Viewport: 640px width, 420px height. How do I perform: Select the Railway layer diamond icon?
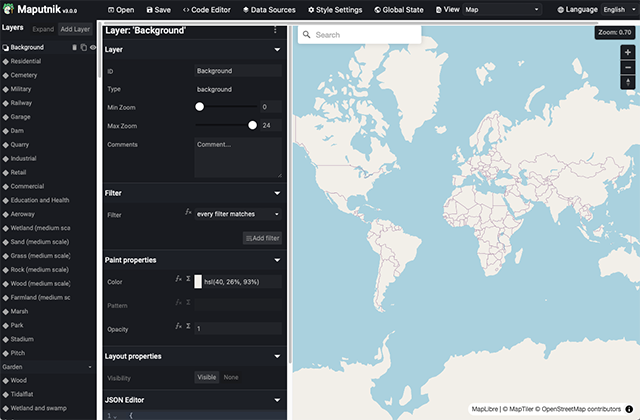pos(6,103)
